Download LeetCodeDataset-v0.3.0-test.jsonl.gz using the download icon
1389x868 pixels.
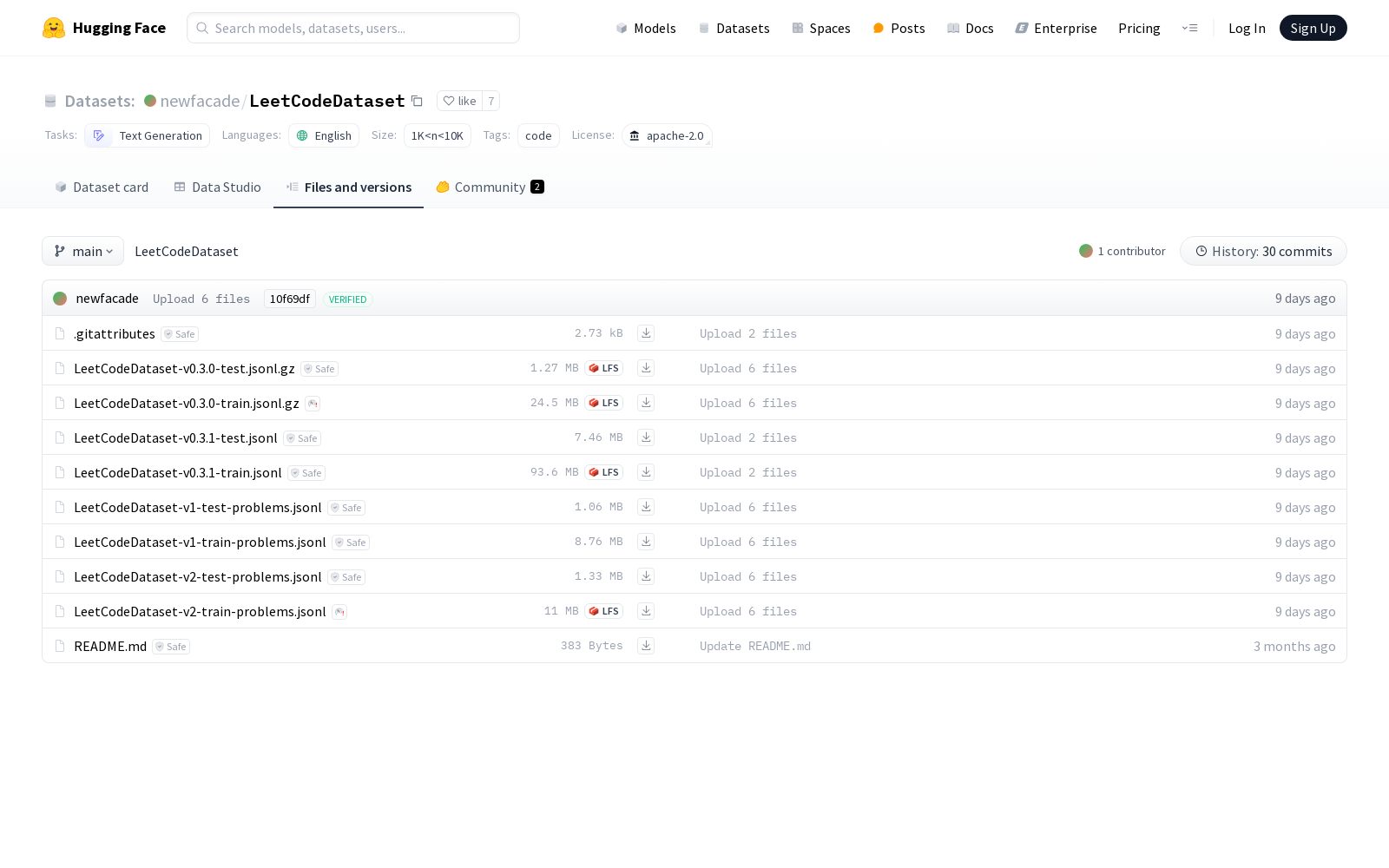coord(646,368)
